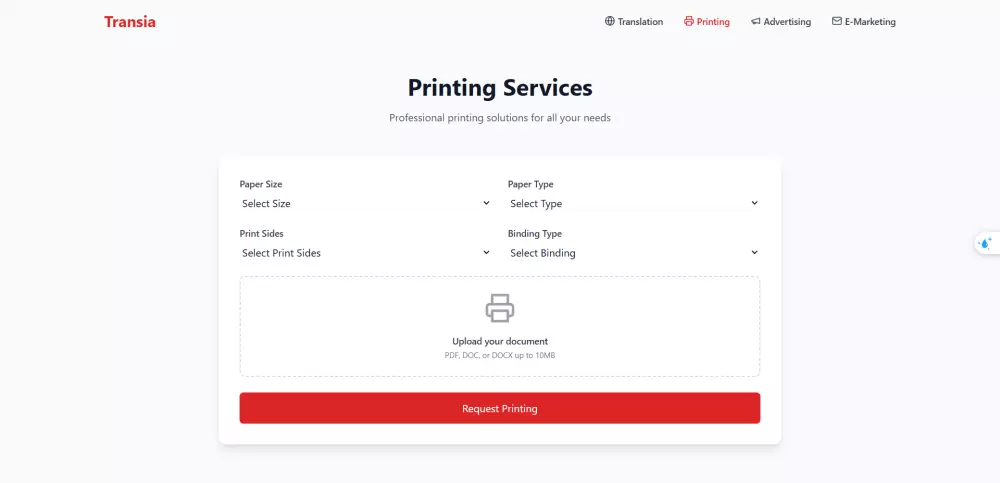Click the Request Printing button
This screenshot has width=1000, height=483.
pos(500,408)
